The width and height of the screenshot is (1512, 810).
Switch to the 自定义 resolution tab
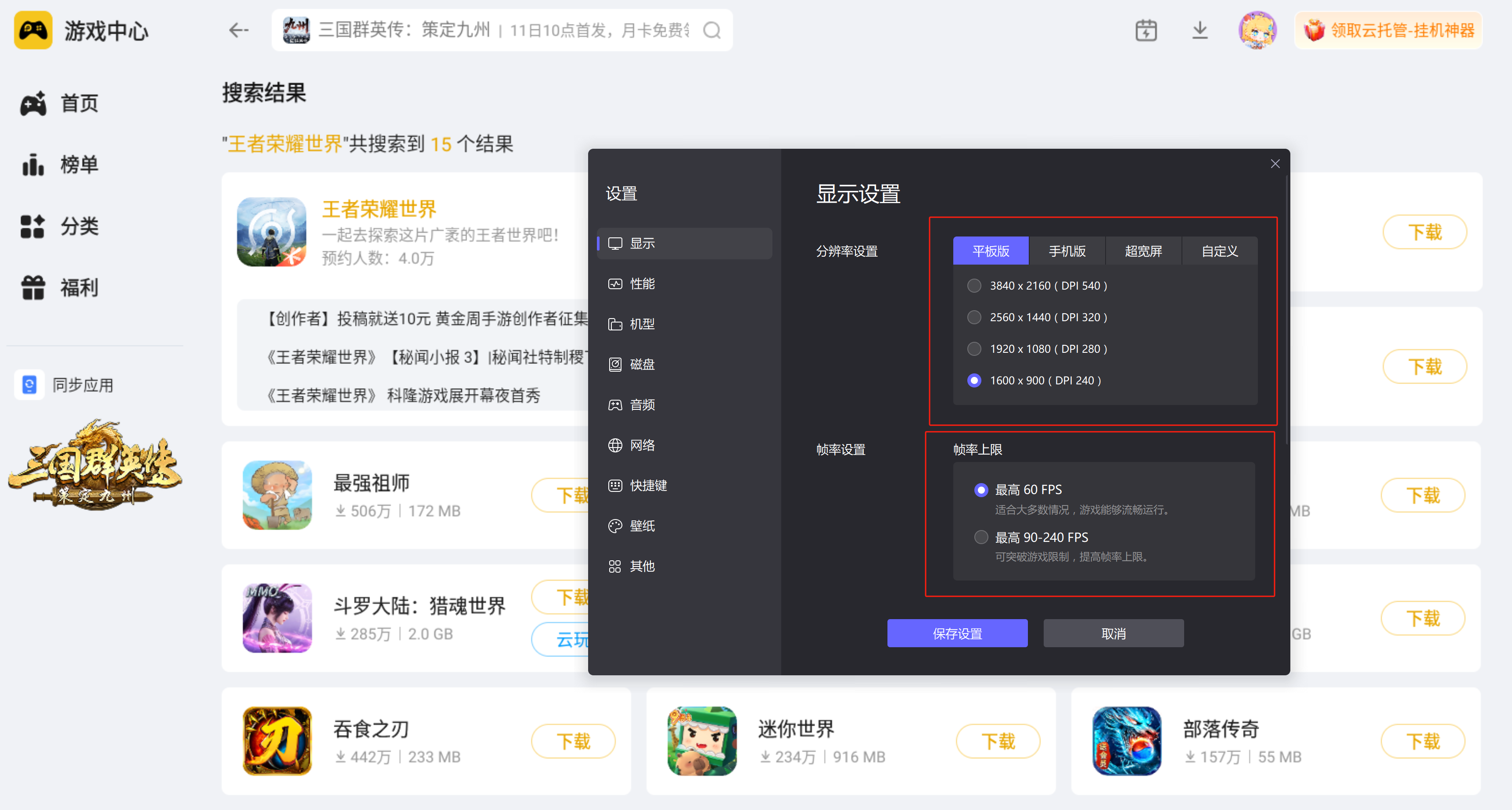1219,251
